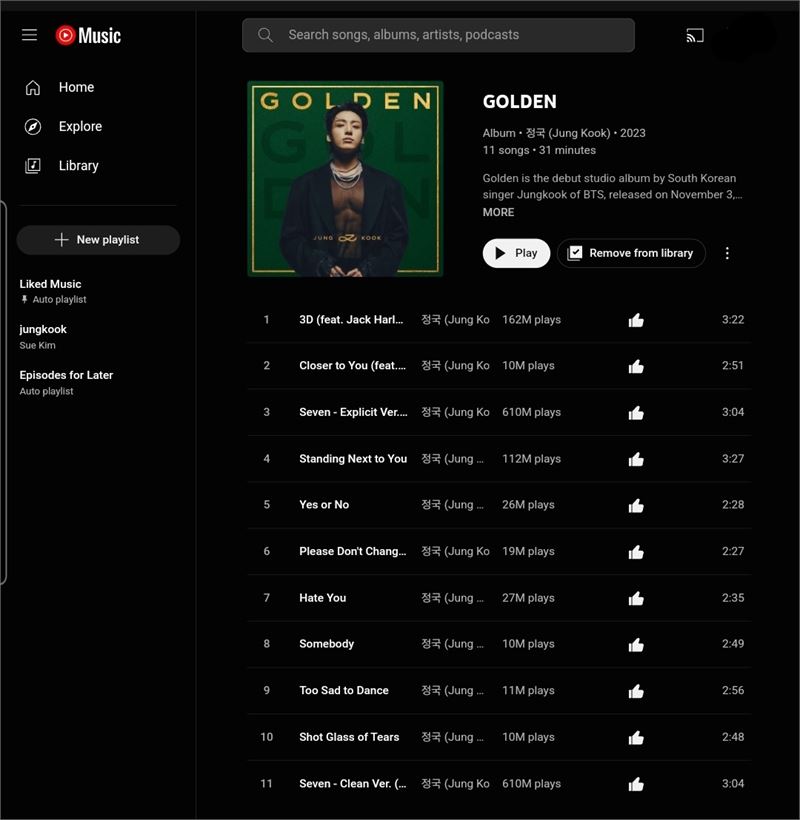Open the cast to device icon

tap(694, 36)
